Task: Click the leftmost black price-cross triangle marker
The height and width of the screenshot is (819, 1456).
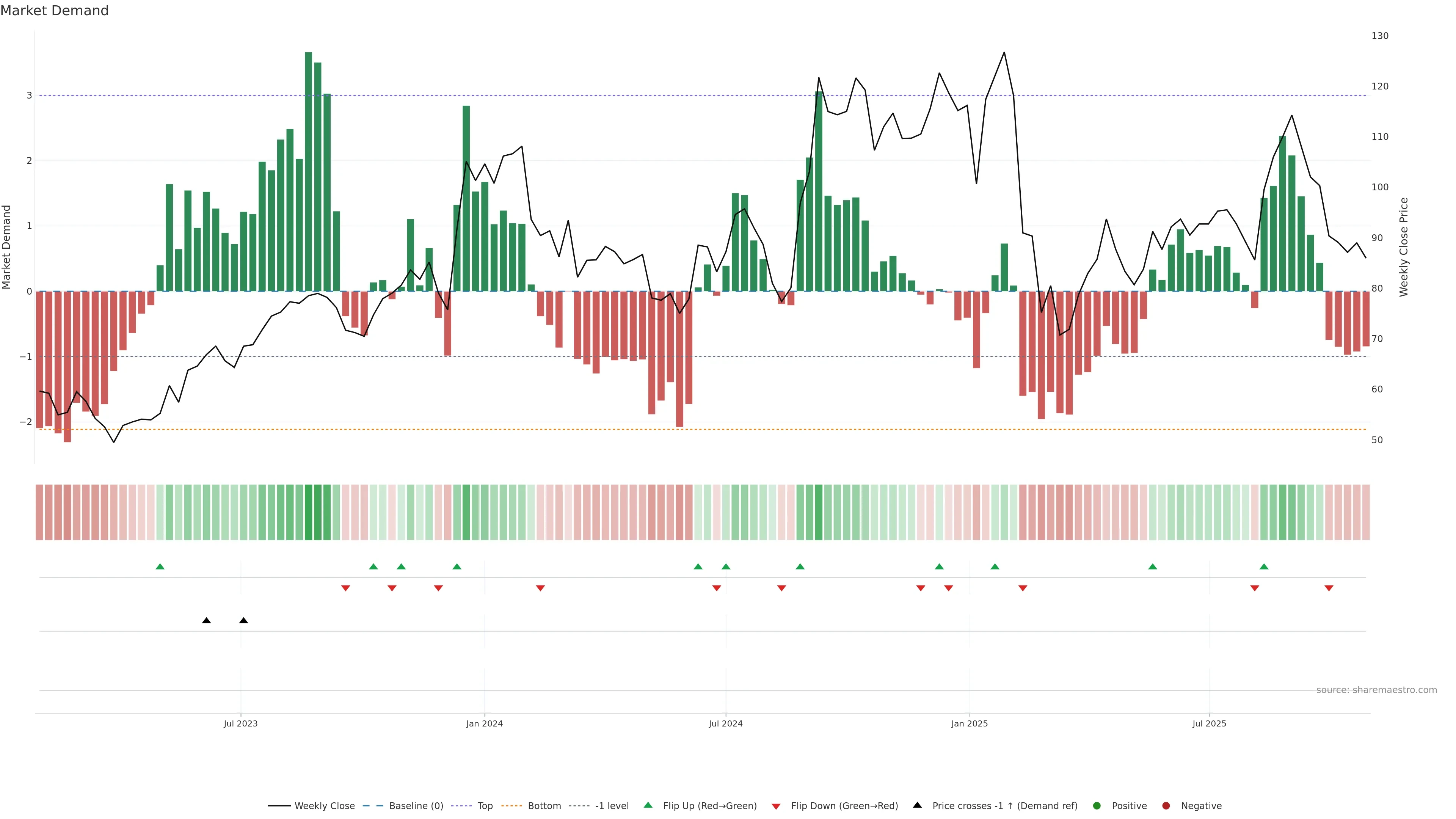Action: 206,621
